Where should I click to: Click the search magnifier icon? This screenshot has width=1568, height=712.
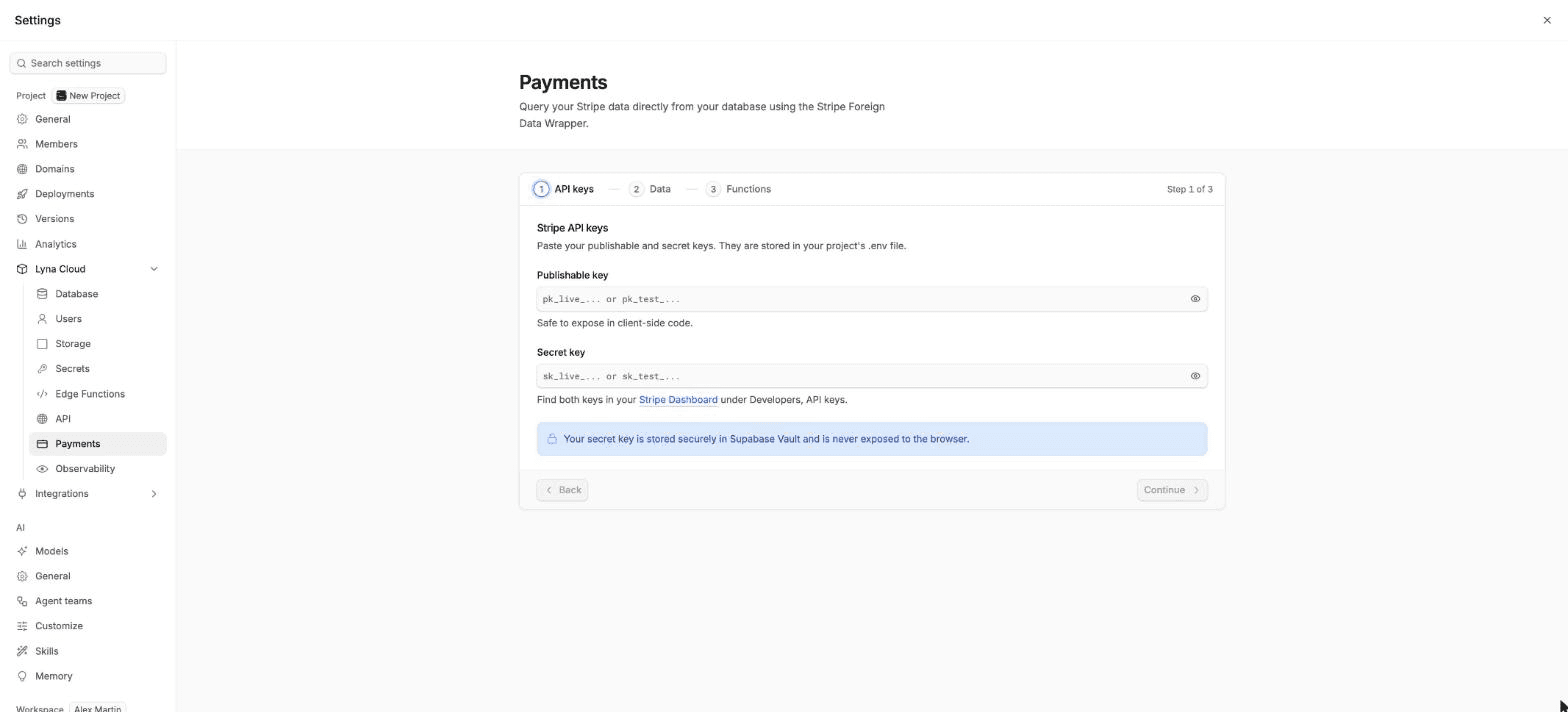[21, 63]
